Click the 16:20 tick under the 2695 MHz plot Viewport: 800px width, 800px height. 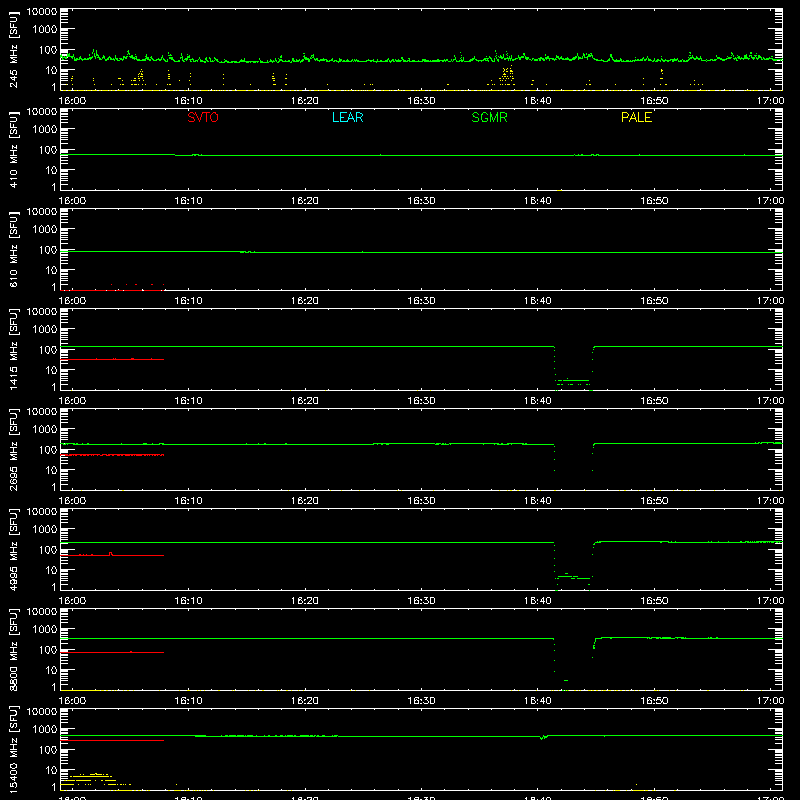coord(305,501)
